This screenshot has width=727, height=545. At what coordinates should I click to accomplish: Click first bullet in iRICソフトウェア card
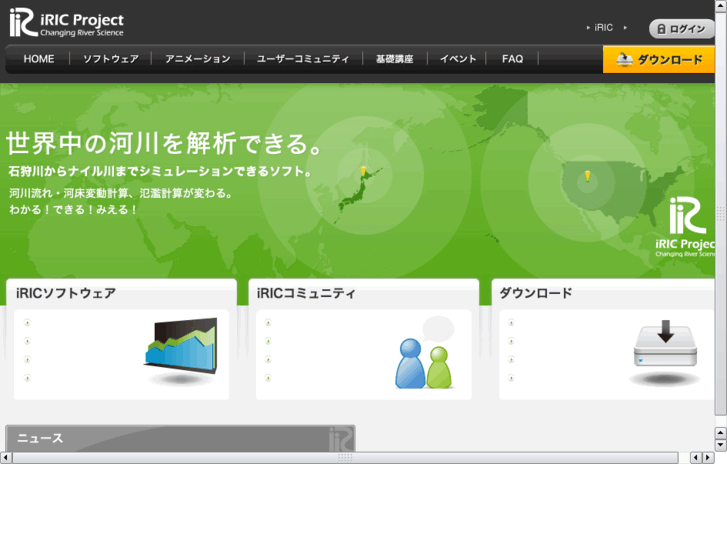click(x=27, y=322)
